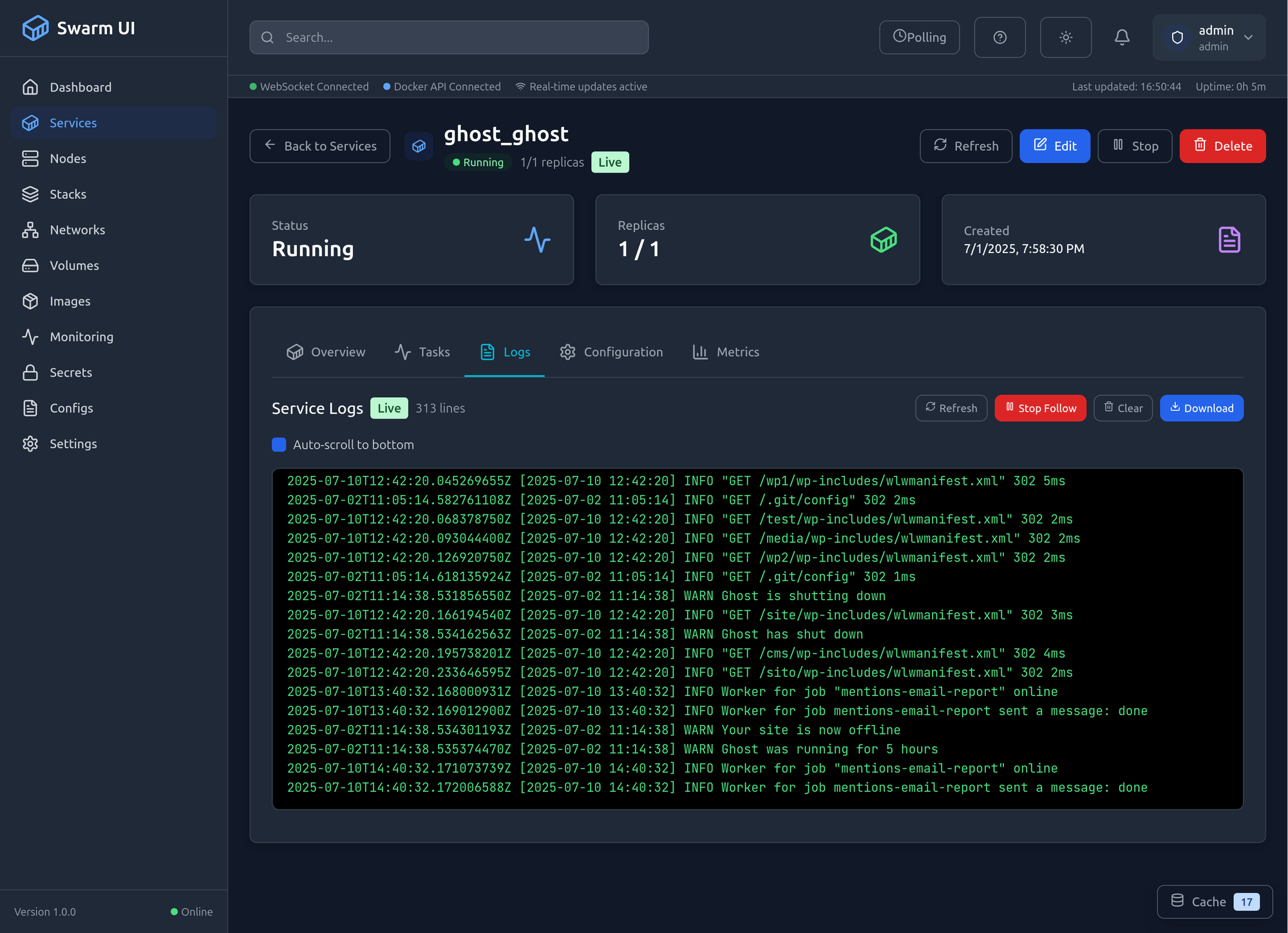This screenshot has height=933, width=1288.
Task: Open the Volumes page
Action: pyautogui.click(x=113, y=265)
